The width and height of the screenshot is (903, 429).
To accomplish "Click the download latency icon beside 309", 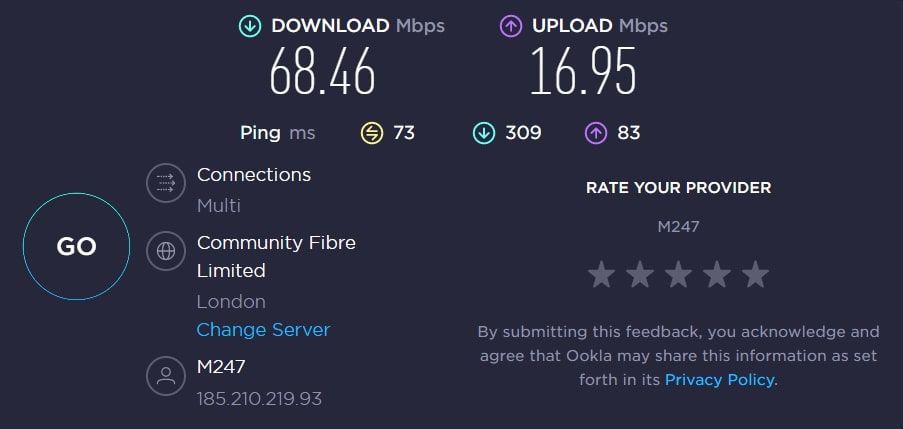I will click(483, 132).
